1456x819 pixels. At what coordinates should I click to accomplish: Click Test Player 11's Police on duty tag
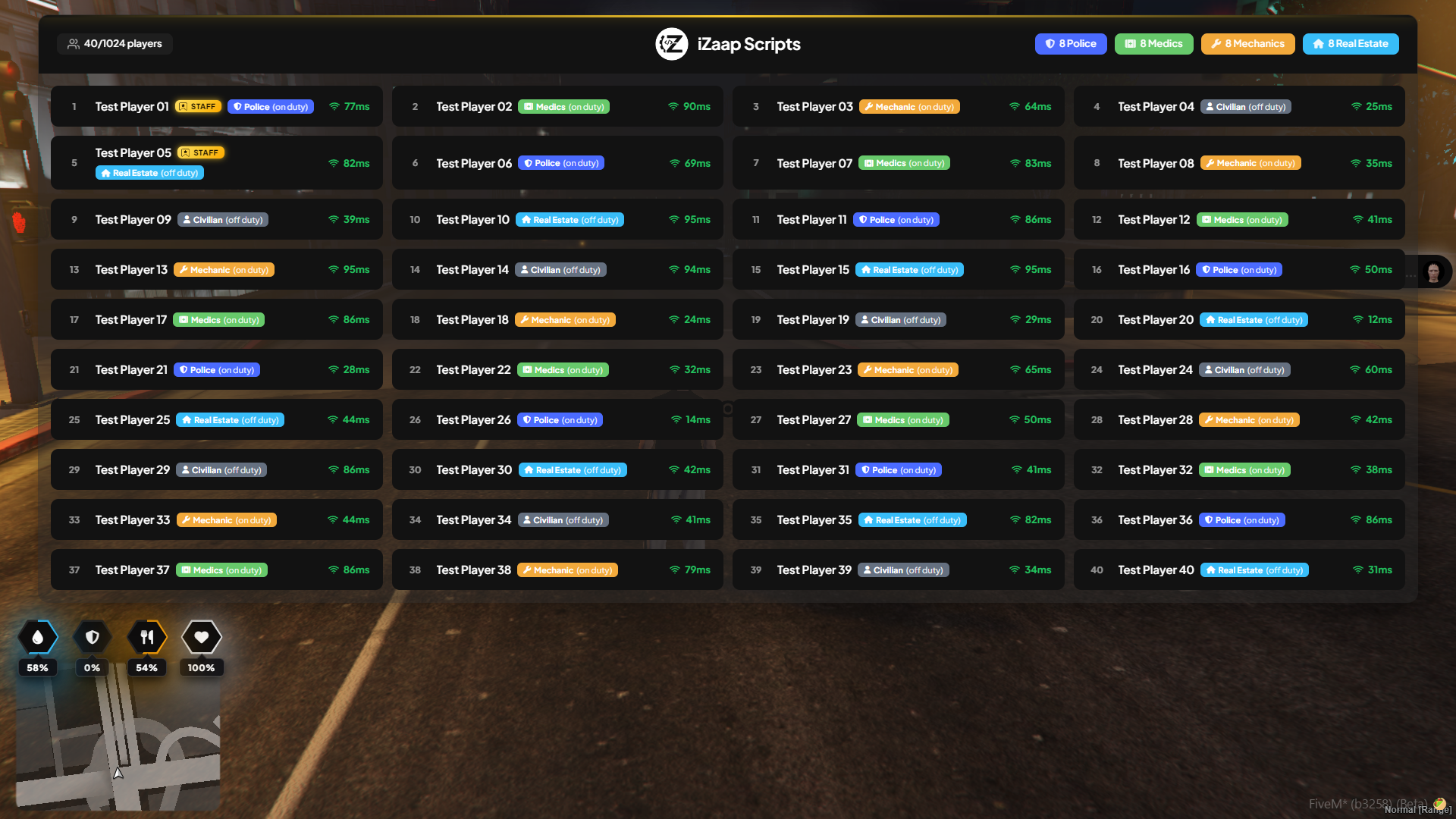(896, 220)
